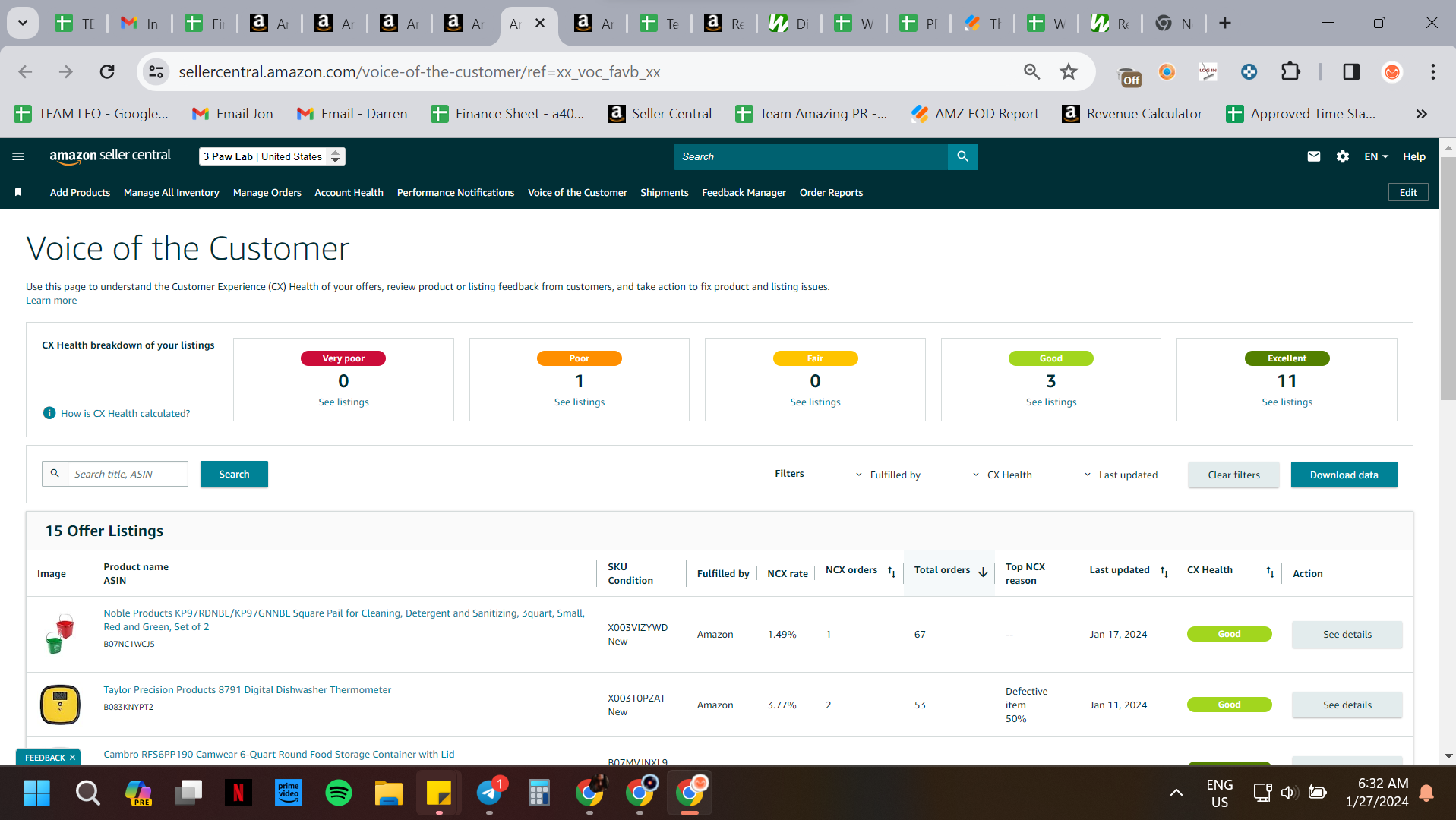The height and width of the screenshot is (820, 1456).
Task: Close the FEEDBACK tab widget
Action: (73, 758)
